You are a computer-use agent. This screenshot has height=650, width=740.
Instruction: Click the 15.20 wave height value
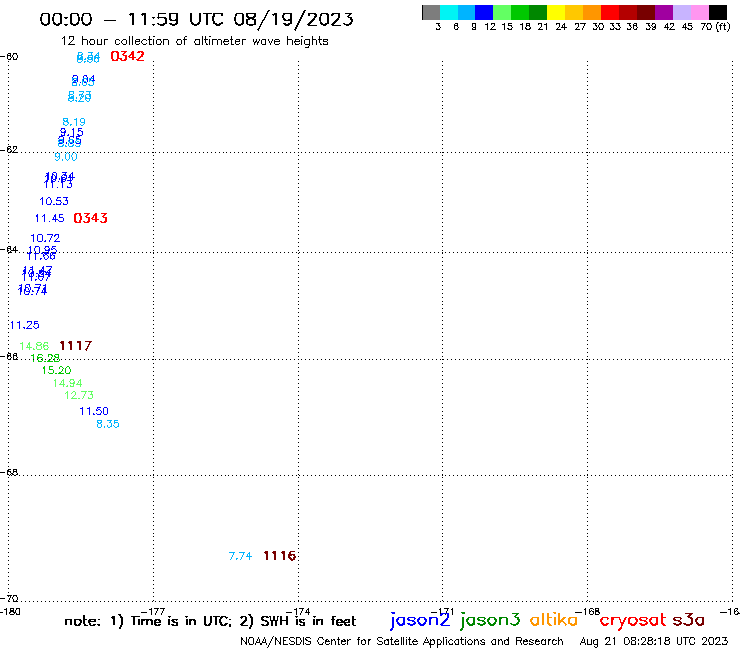[57, 371]
